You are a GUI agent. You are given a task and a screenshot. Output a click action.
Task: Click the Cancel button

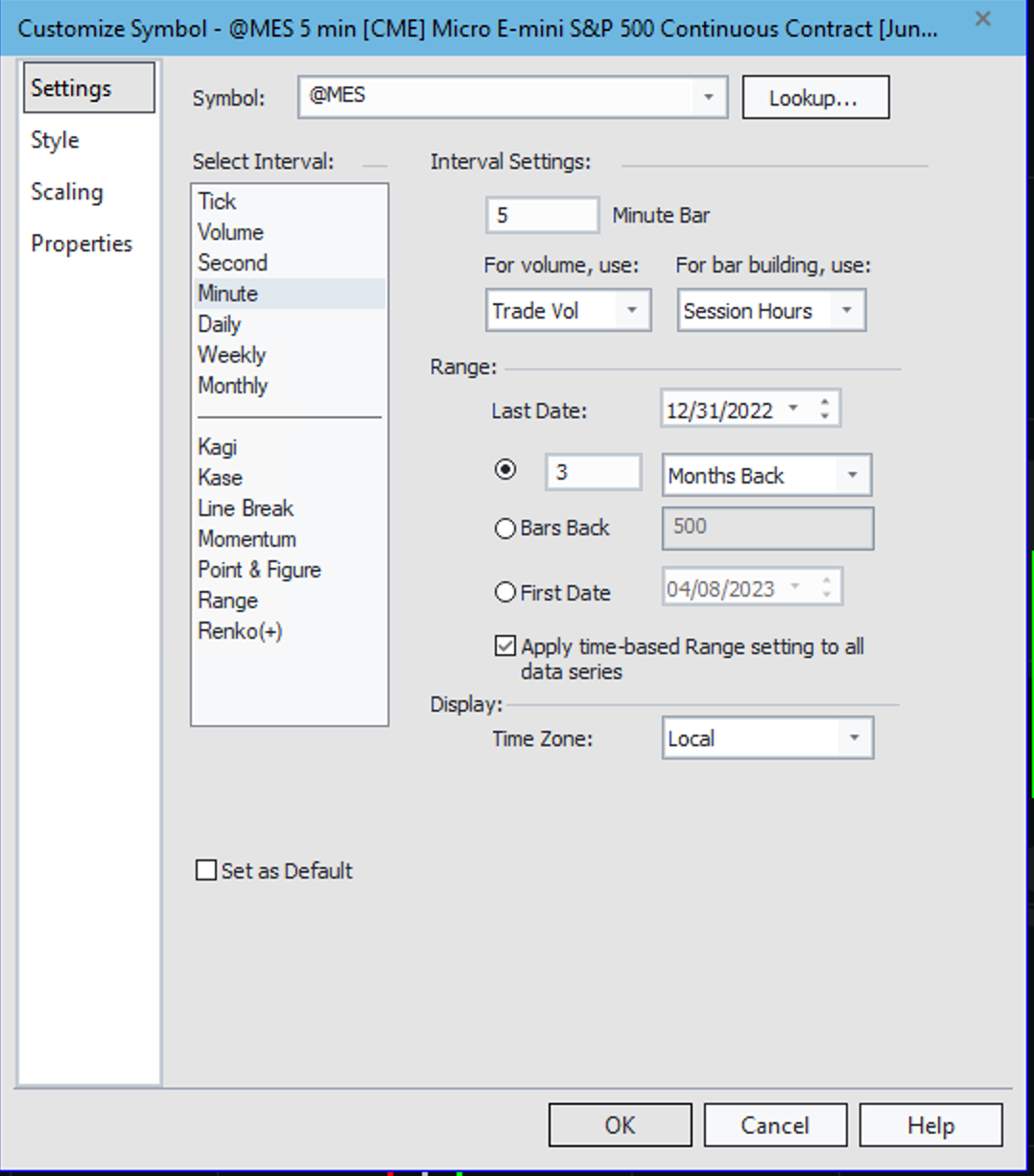pos(775,1125)
